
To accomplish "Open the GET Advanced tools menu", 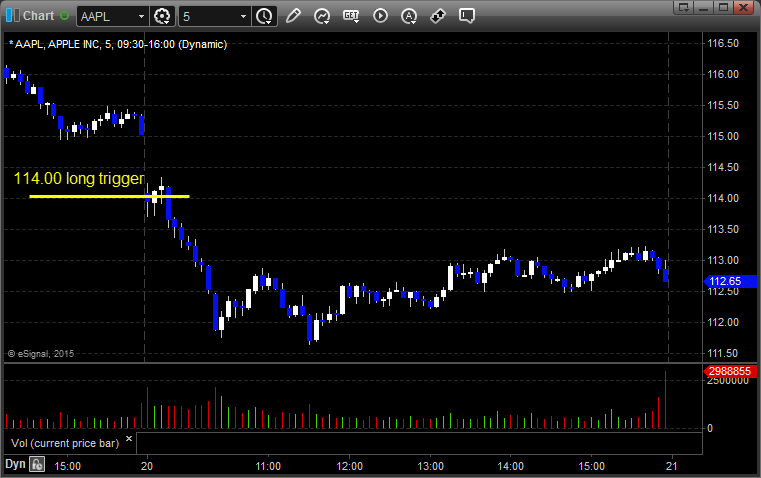I will point(351,16).
